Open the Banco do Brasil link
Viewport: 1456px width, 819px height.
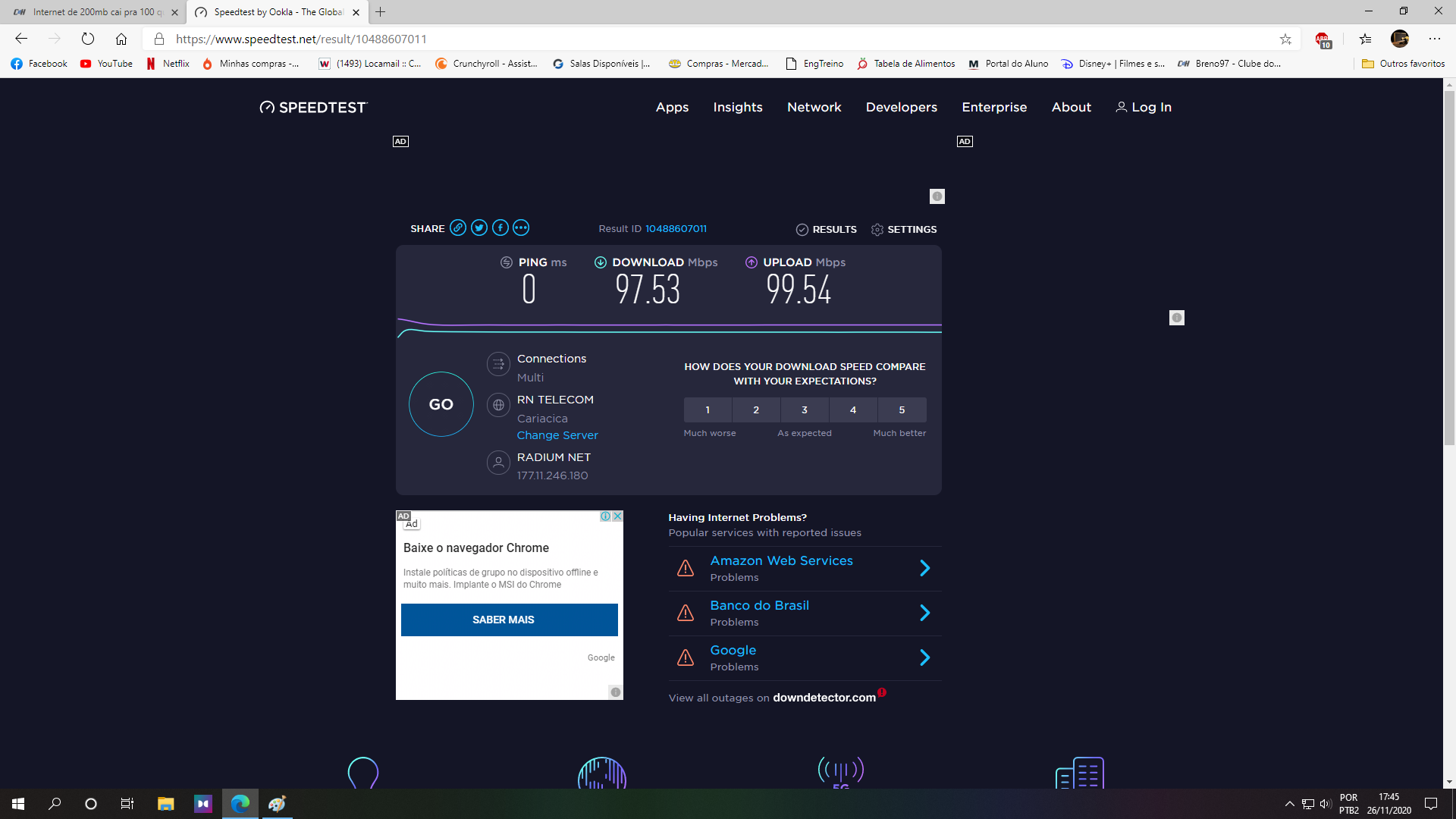click(x=759, y=605)
